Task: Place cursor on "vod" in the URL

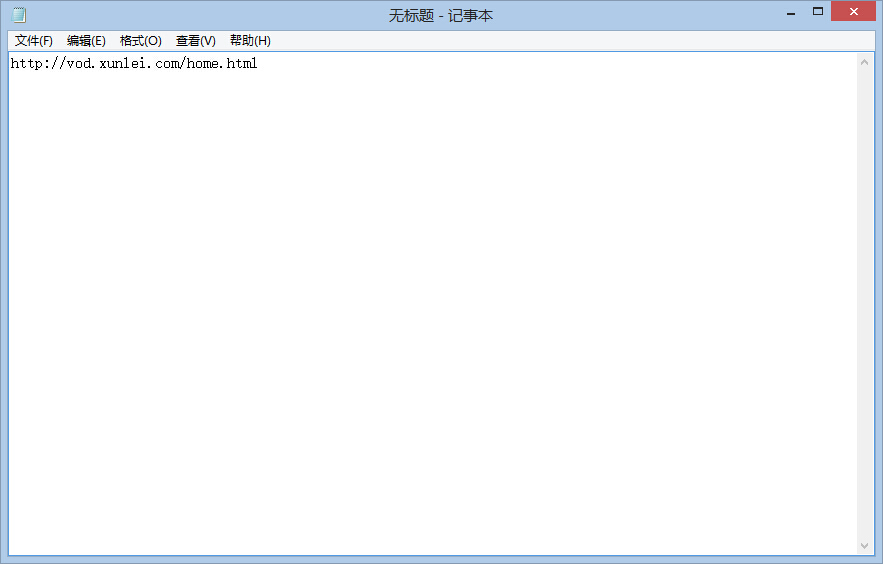Action: (78, 64)
